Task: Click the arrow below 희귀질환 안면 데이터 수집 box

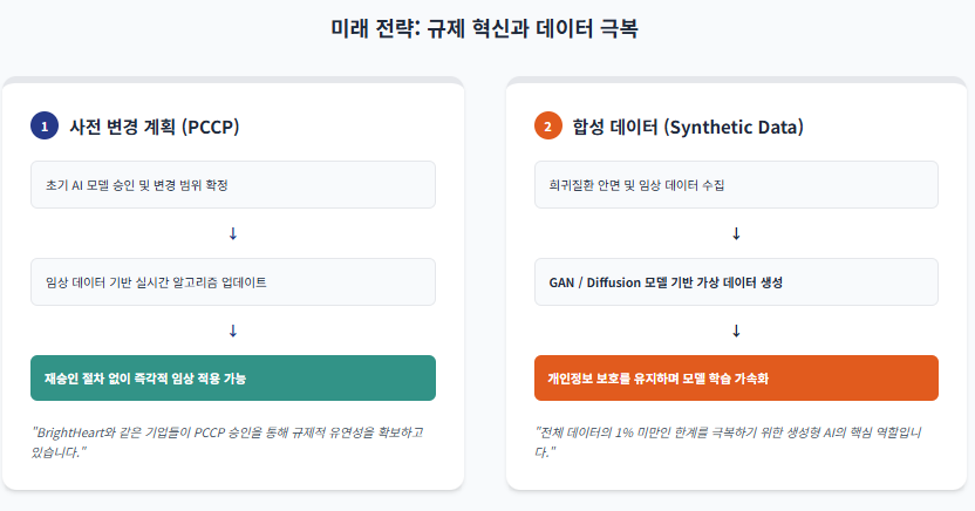Action: tap(736, 234)
